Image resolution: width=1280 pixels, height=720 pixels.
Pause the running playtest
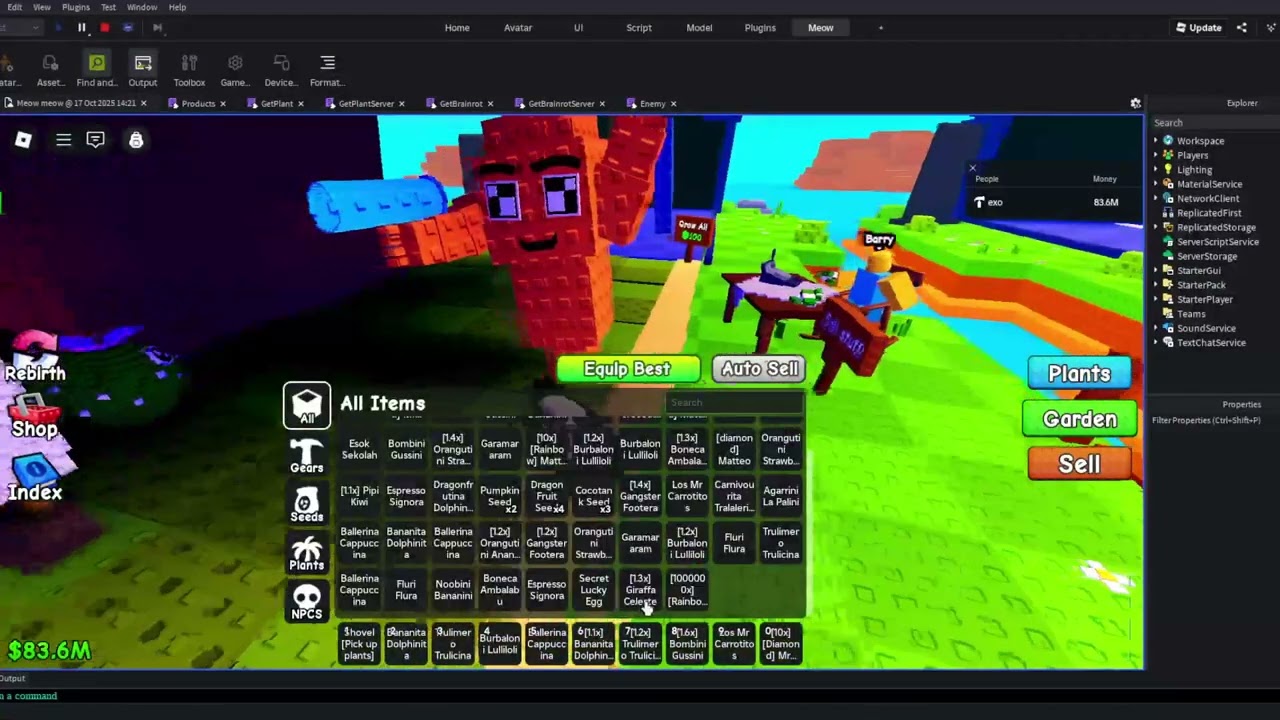coord(82,28)
